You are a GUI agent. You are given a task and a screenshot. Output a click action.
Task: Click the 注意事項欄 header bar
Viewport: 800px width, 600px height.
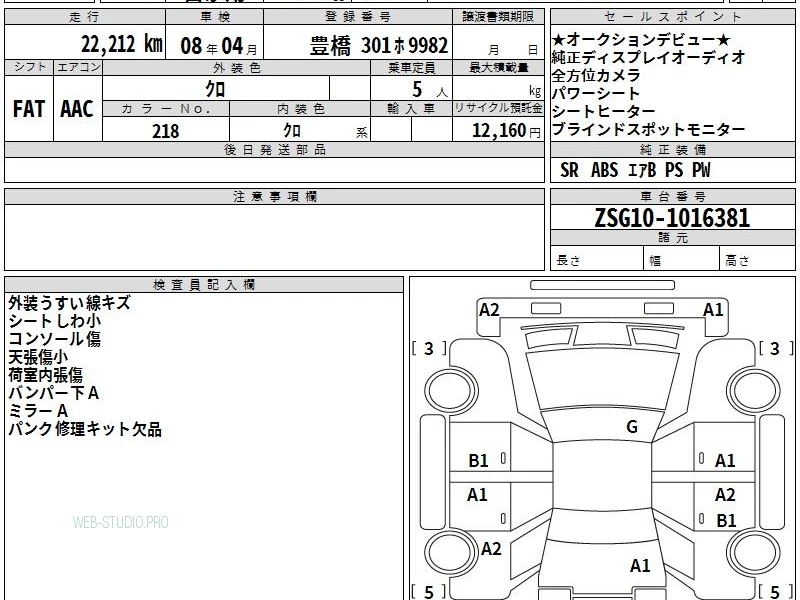pyautogui.click(x=274, y=196)
